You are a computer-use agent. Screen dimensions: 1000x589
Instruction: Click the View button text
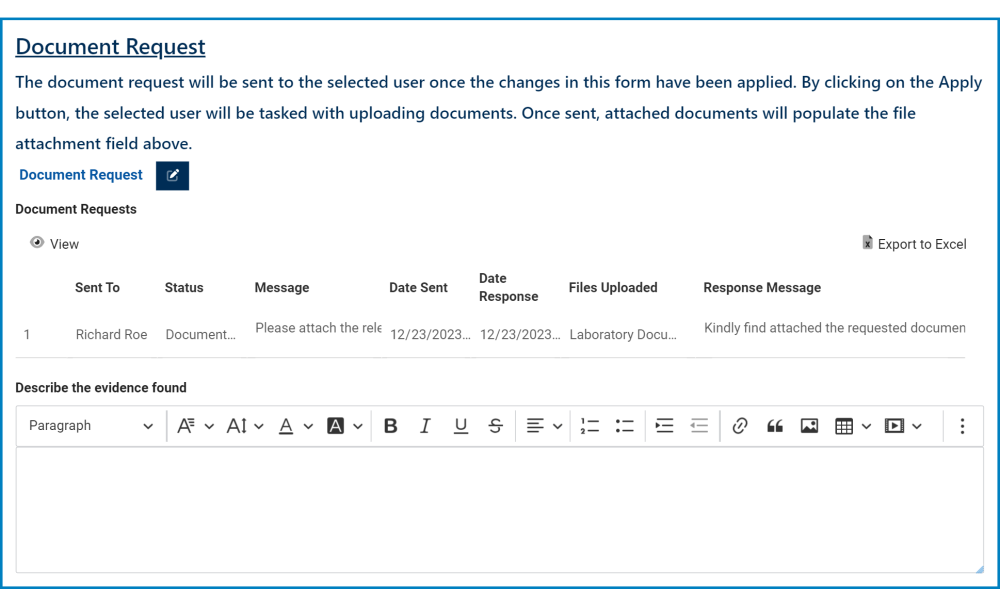[x=64, y=244]
